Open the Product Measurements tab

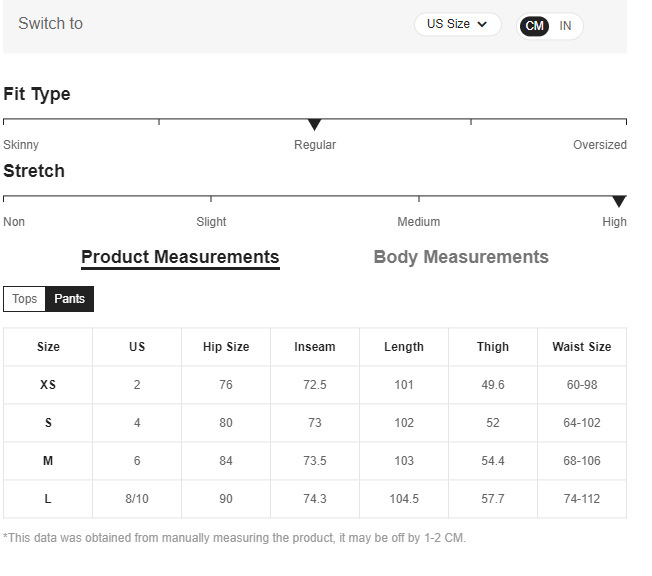pyautogui.click(x=180, y=257)
